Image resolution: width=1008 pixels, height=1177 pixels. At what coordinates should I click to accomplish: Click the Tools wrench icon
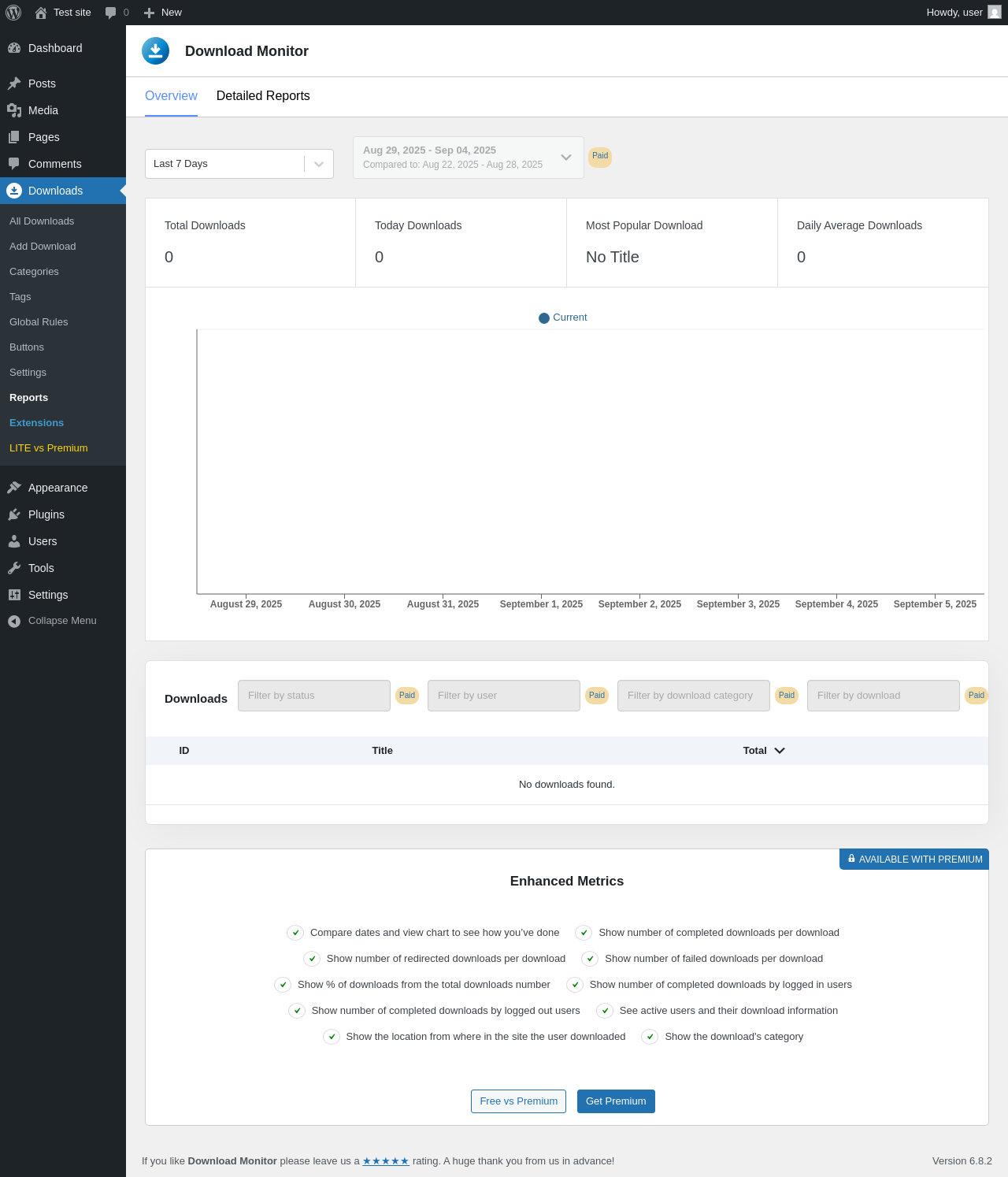coord(14,568)
